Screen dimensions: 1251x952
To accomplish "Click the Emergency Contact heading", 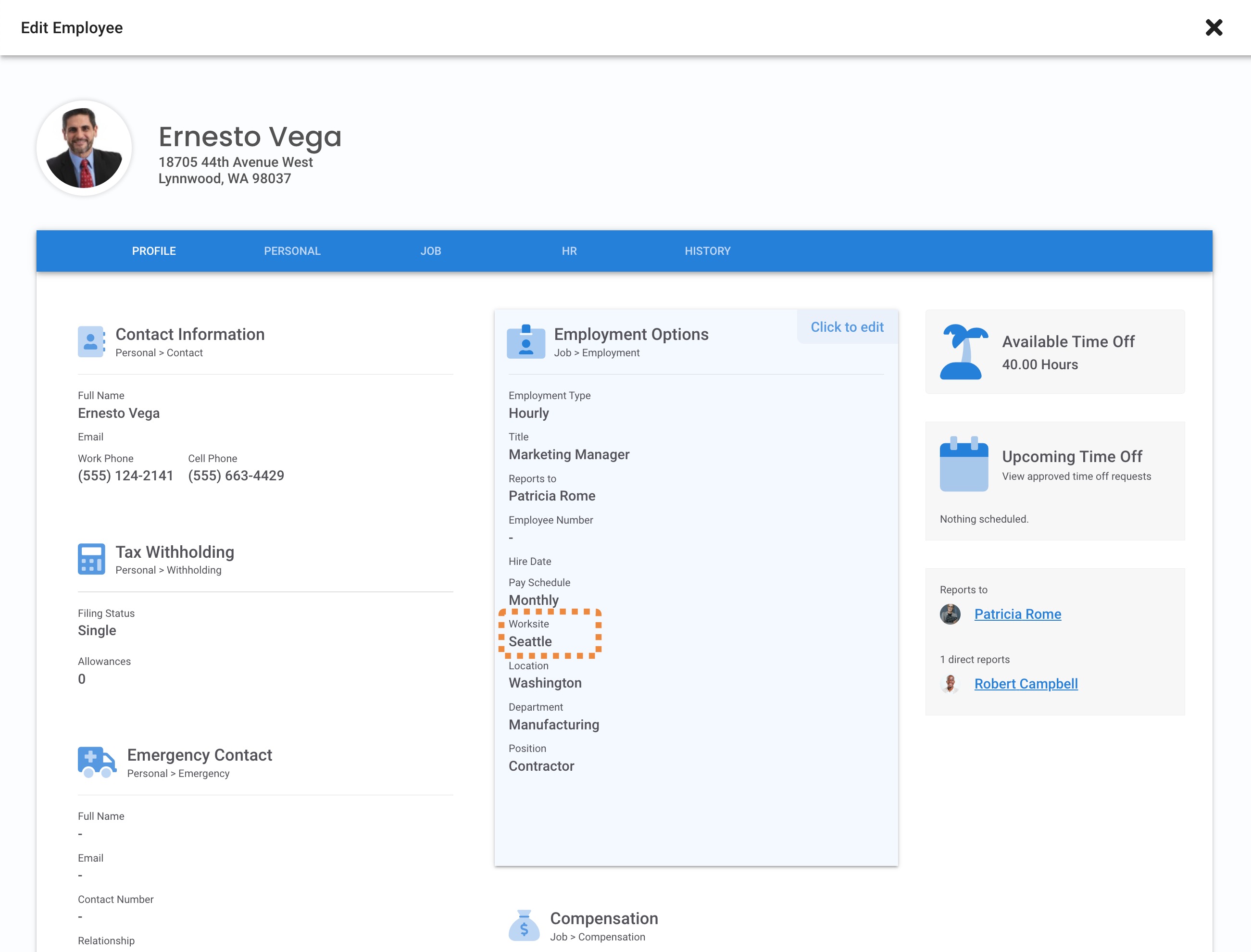I will (200, 755).
